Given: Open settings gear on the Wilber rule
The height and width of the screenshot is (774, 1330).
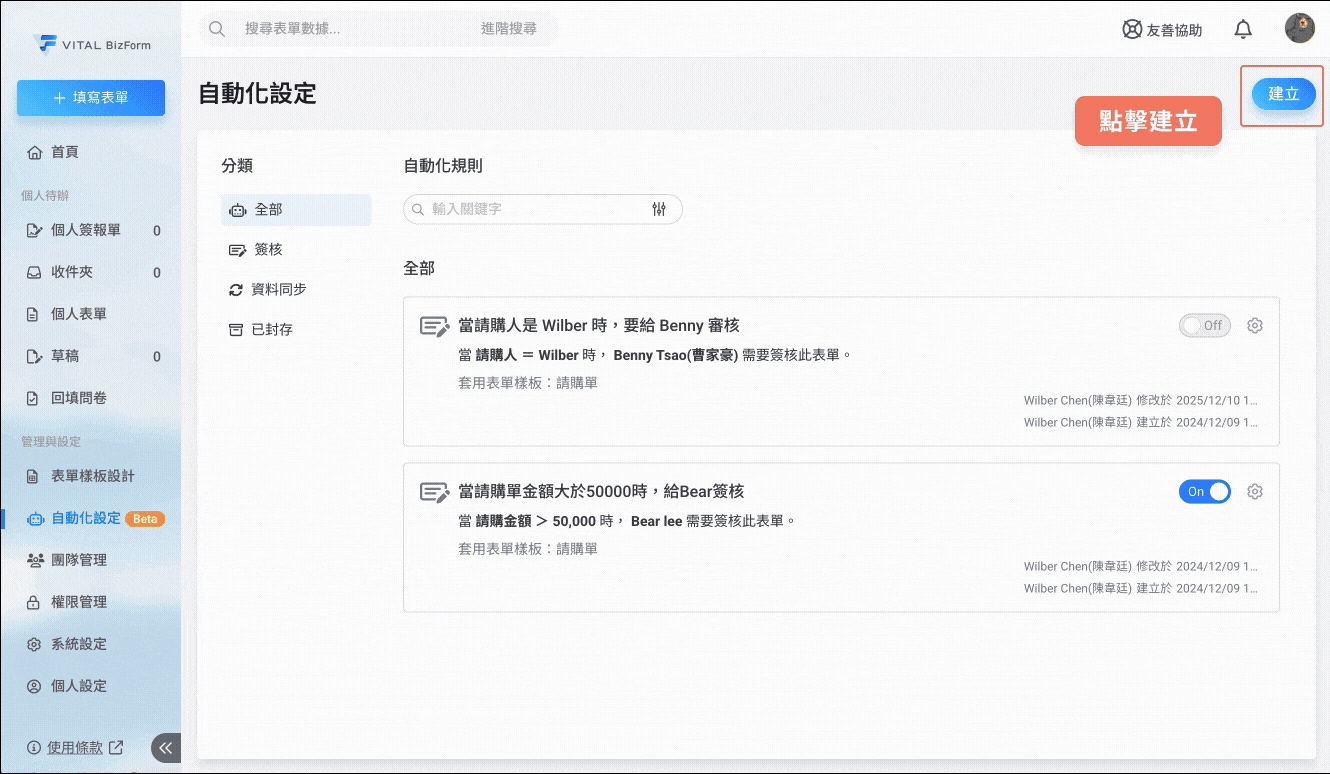Looking at the screenshot, I should pos(1255,325).
